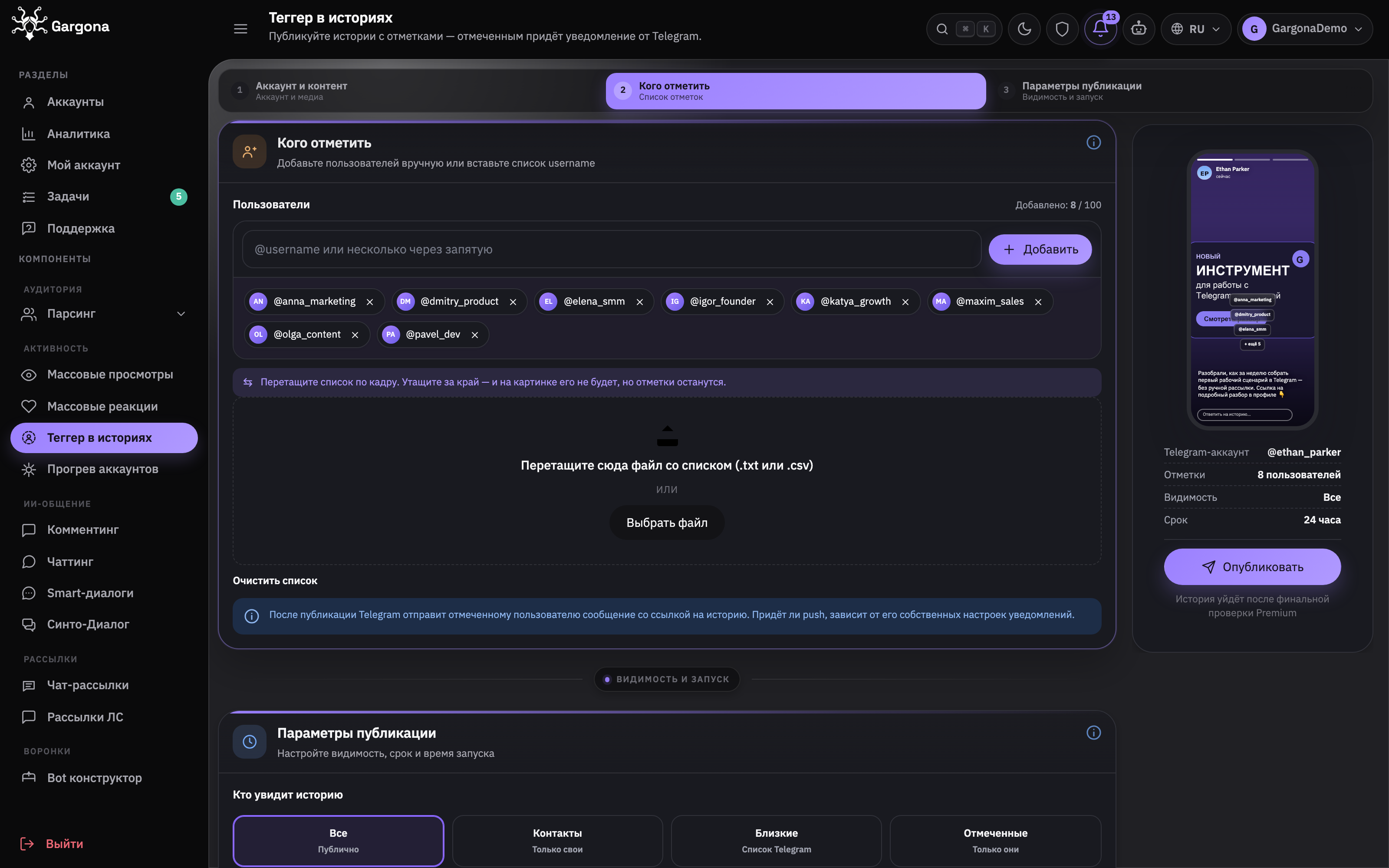
Task: Select Все visibility option
Action: click(338, 841)
